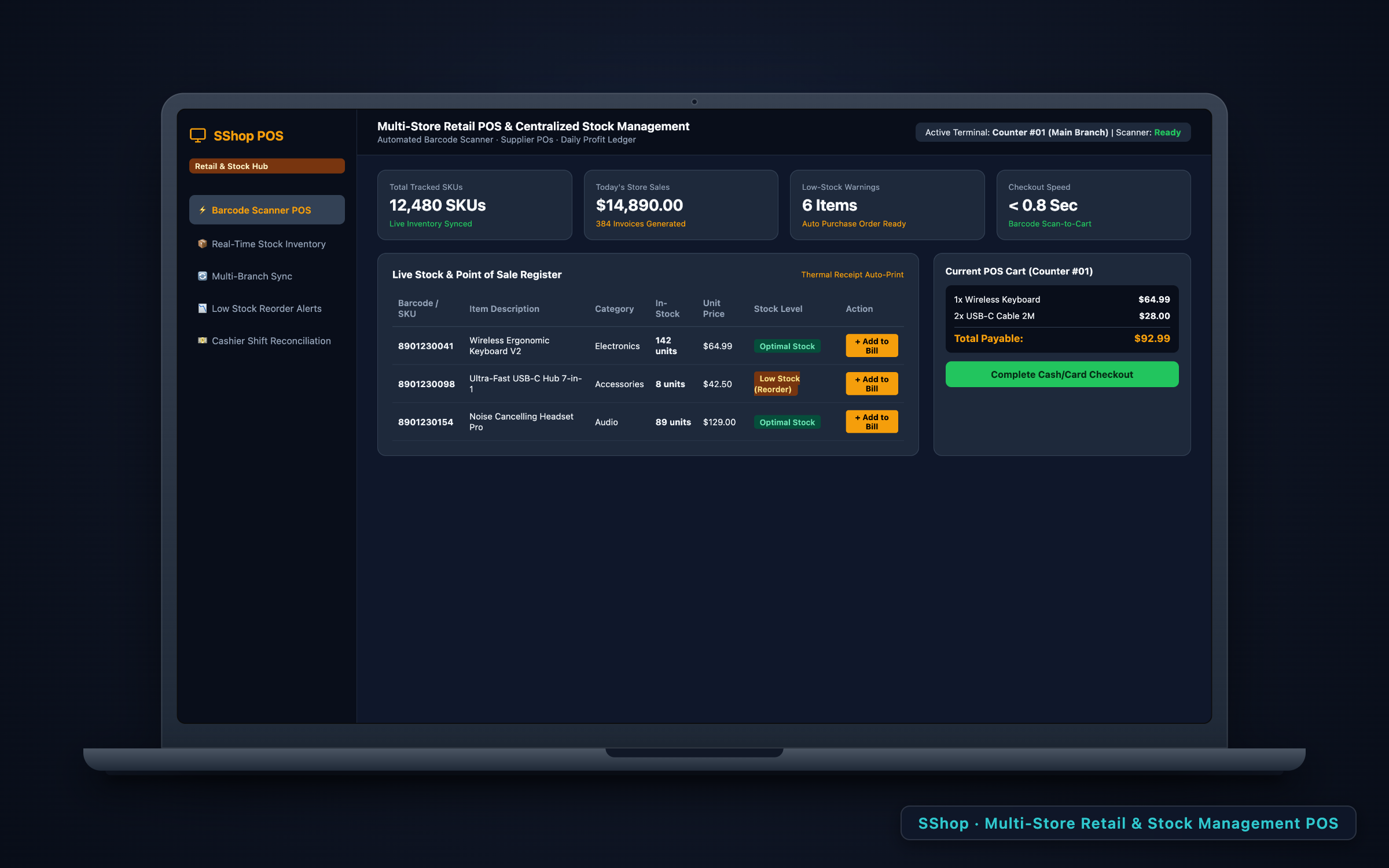Open Low Stock Reorder Alerts
Viewport: 1389px width, 868px height.
tap(267, 308)
